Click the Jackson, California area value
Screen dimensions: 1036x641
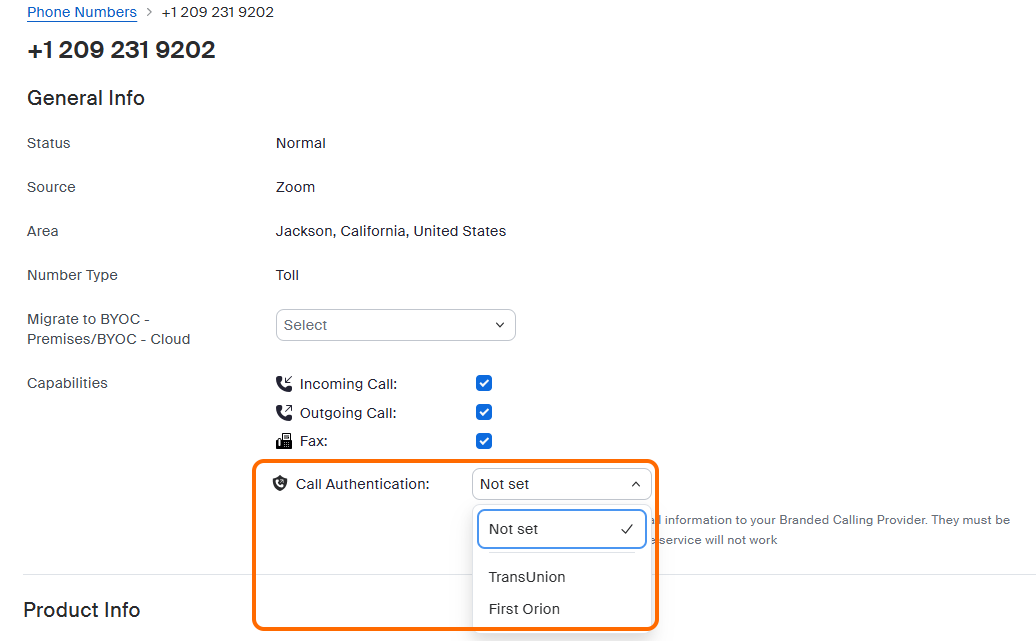click(x=391, y=231)
